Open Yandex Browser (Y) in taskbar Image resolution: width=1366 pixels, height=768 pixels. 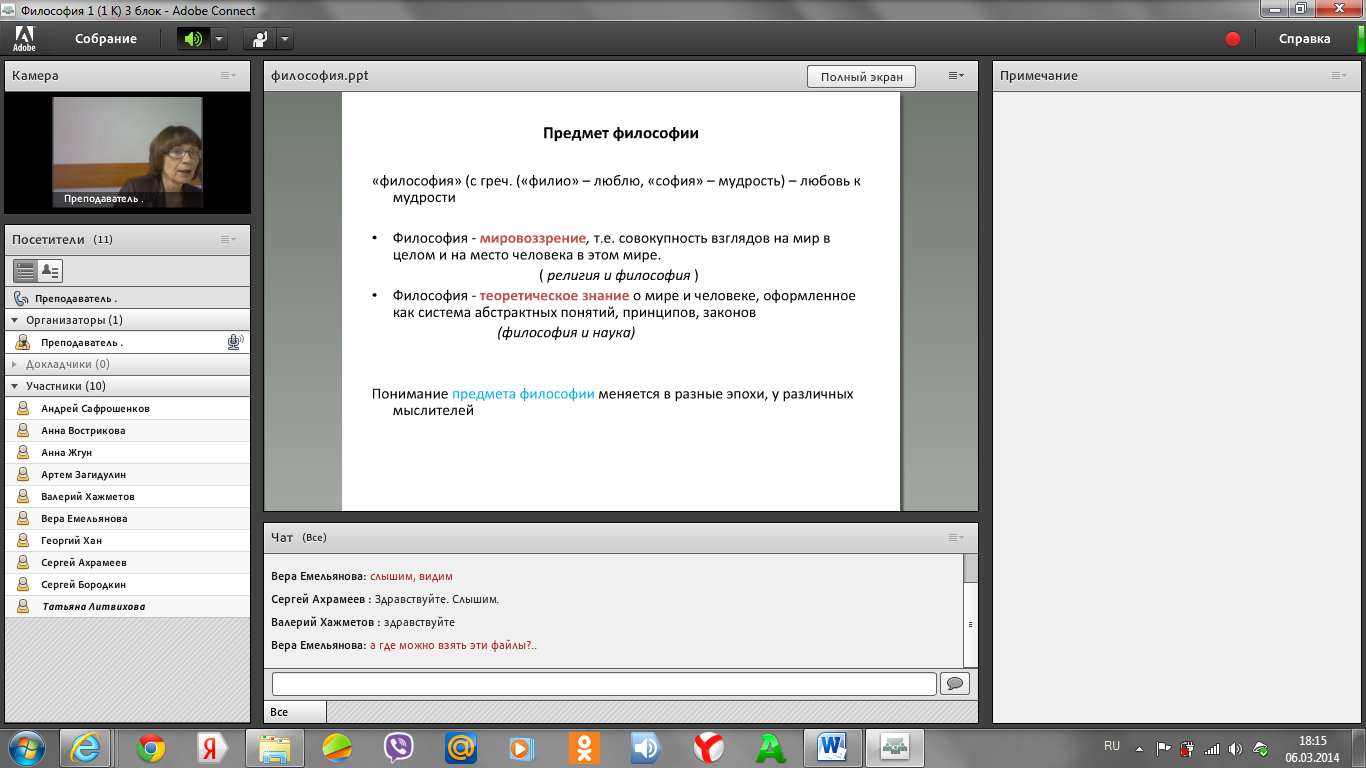click(x=709, y=747)
